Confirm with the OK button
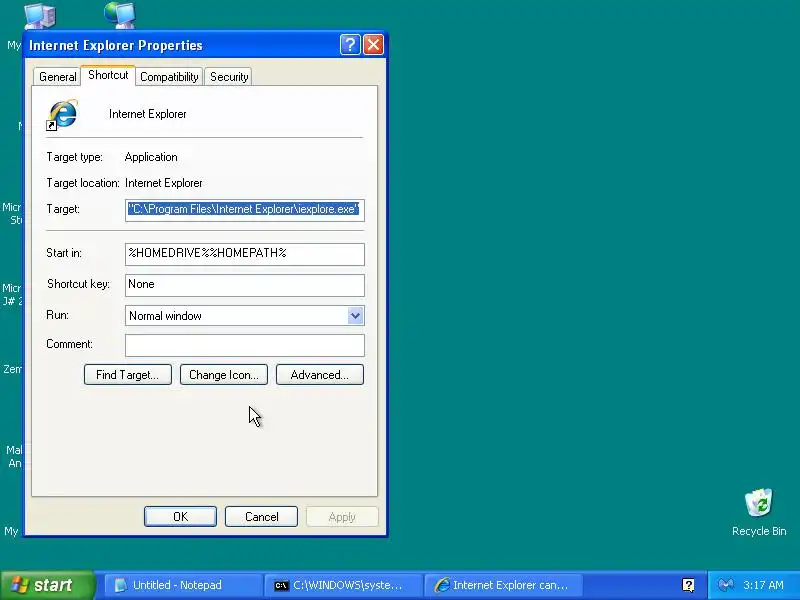800x600 pixels. (180, 516)
